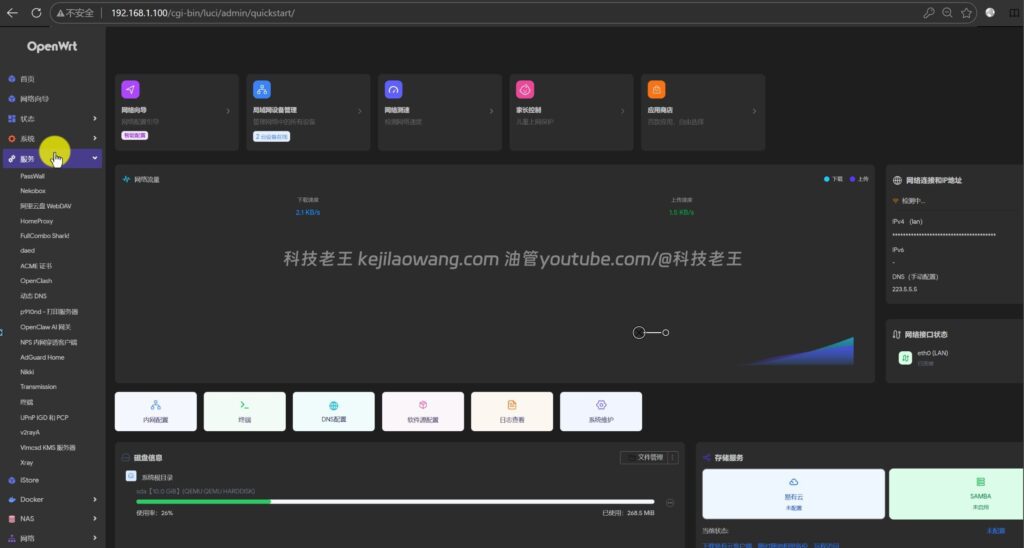Expand the 网络 sidebar section chevron
Viewport: 1024px width, 548px height.
tap(95, 538)
